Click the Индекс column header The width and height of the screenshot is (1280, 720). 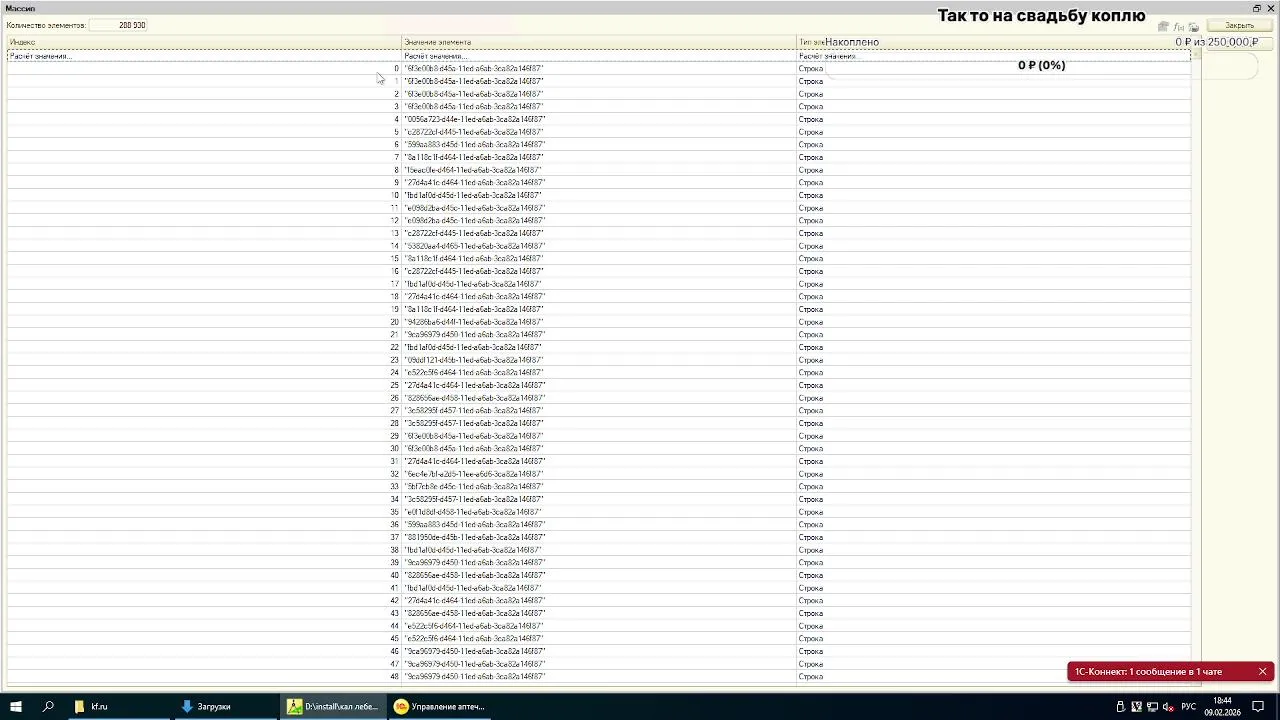[x=204, y=42]
